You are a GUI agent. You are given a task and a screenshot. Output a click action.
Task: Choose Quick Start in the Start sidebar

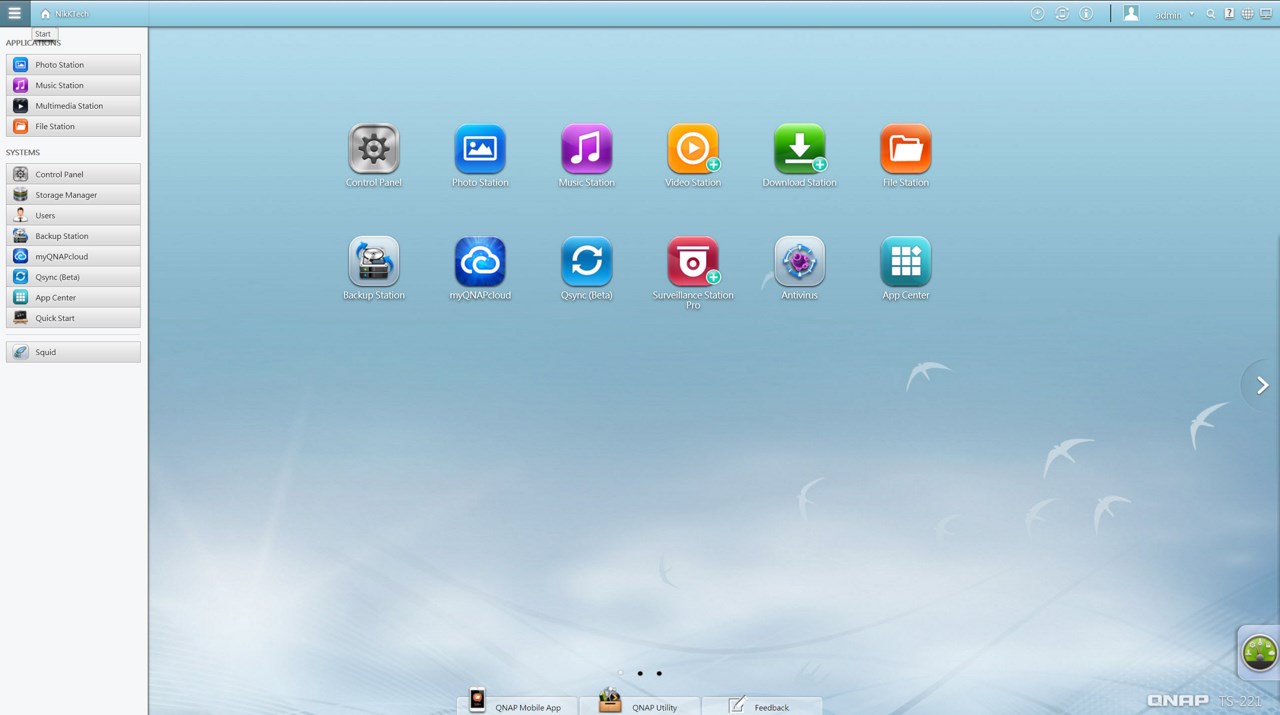pyautogui.click(x=73, y=318)
